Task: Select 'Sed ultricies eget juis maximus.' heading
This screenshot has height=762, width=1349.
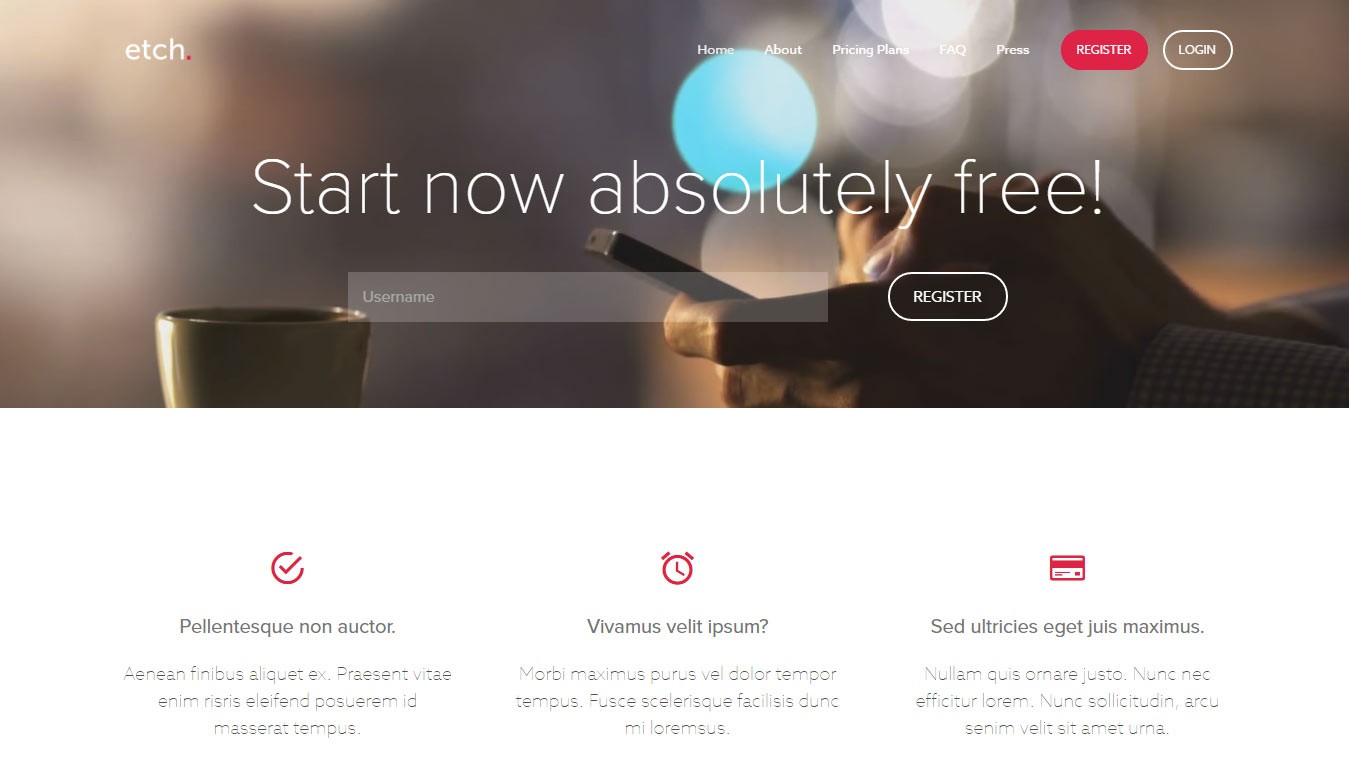Action: pyautogui.click(x=1067, y=627)
